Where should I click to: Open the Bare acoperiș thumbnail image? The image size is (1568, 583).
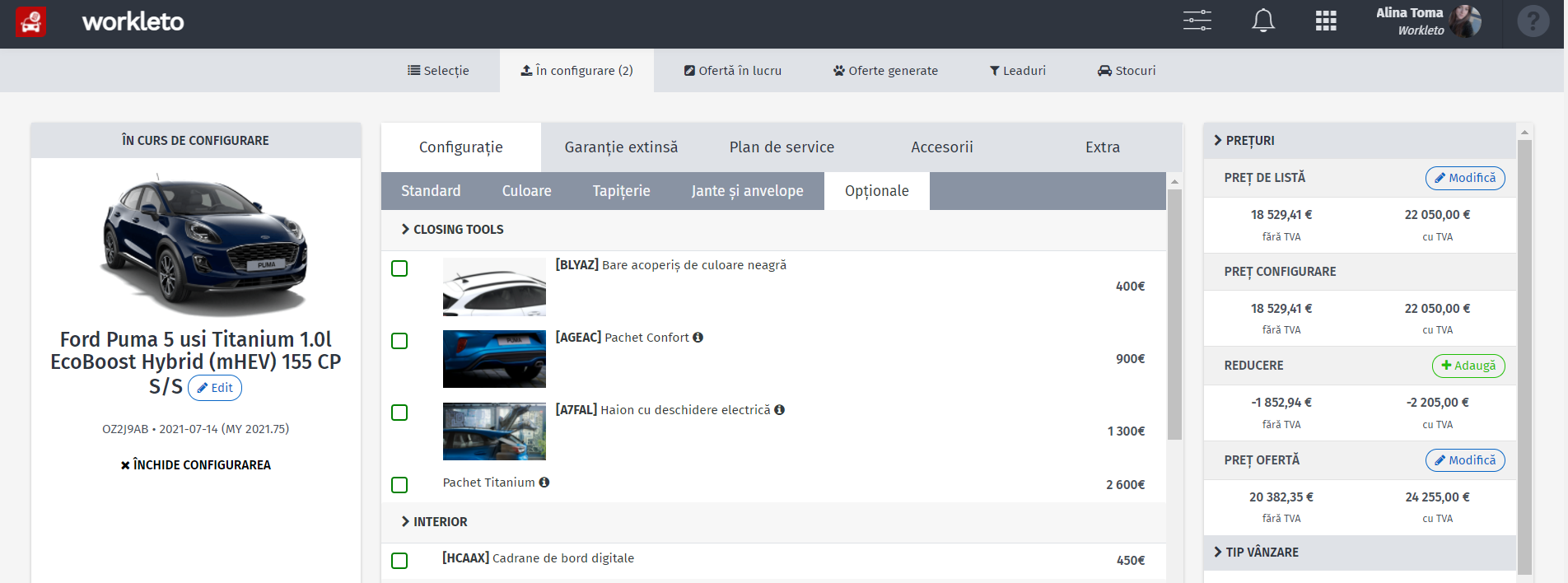[494, 287]
